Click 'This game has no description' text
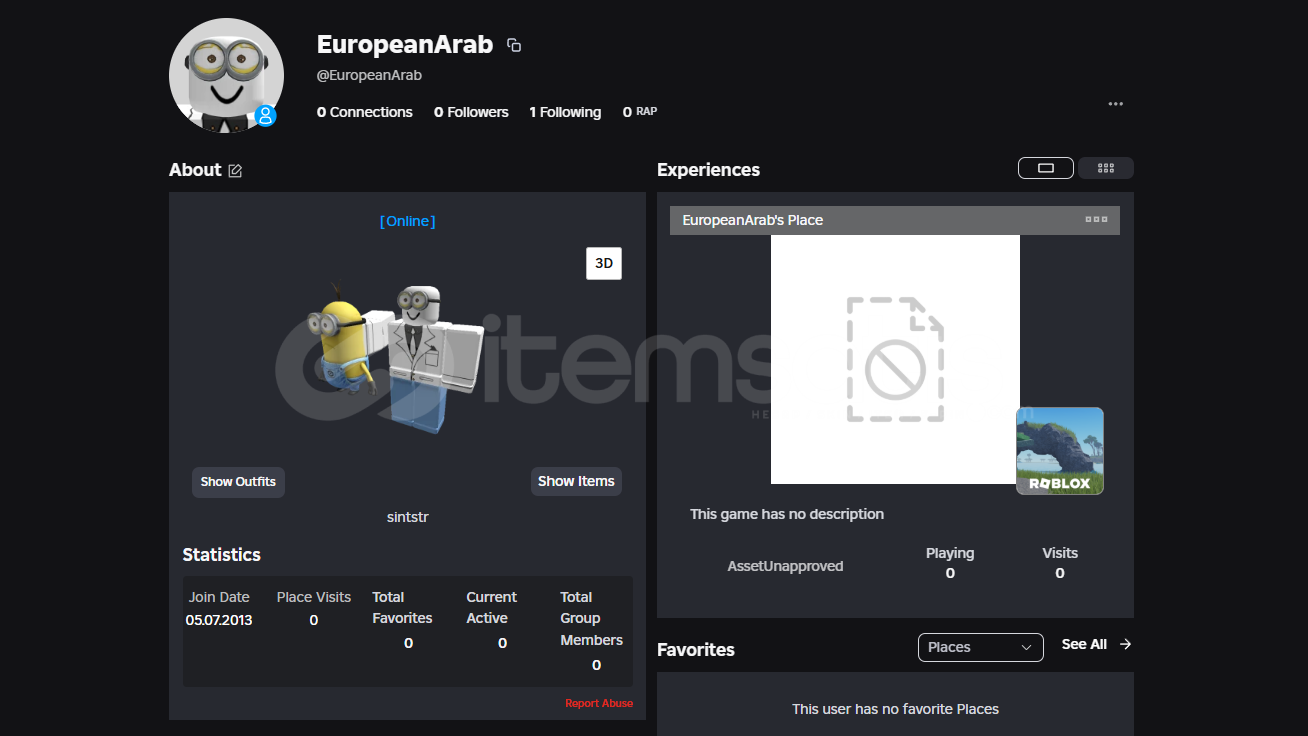Viewport: 1308px width, 736px height. 787,514
